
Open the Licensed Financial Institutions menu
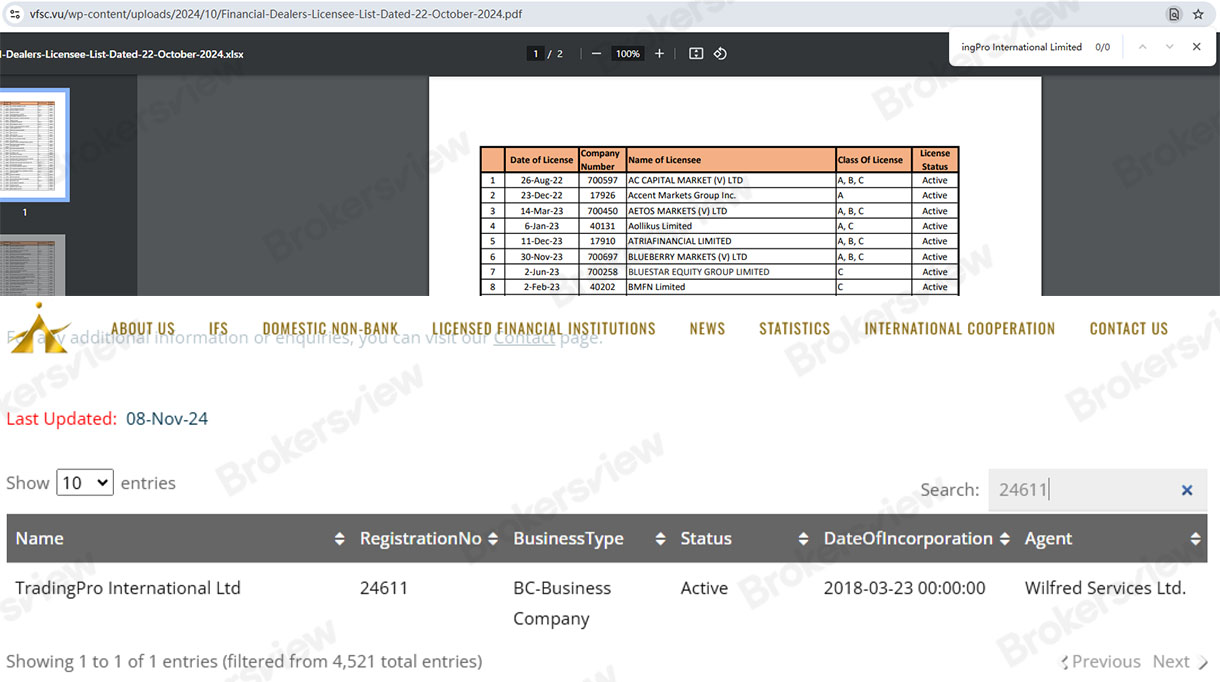click(x=543, y=328)
